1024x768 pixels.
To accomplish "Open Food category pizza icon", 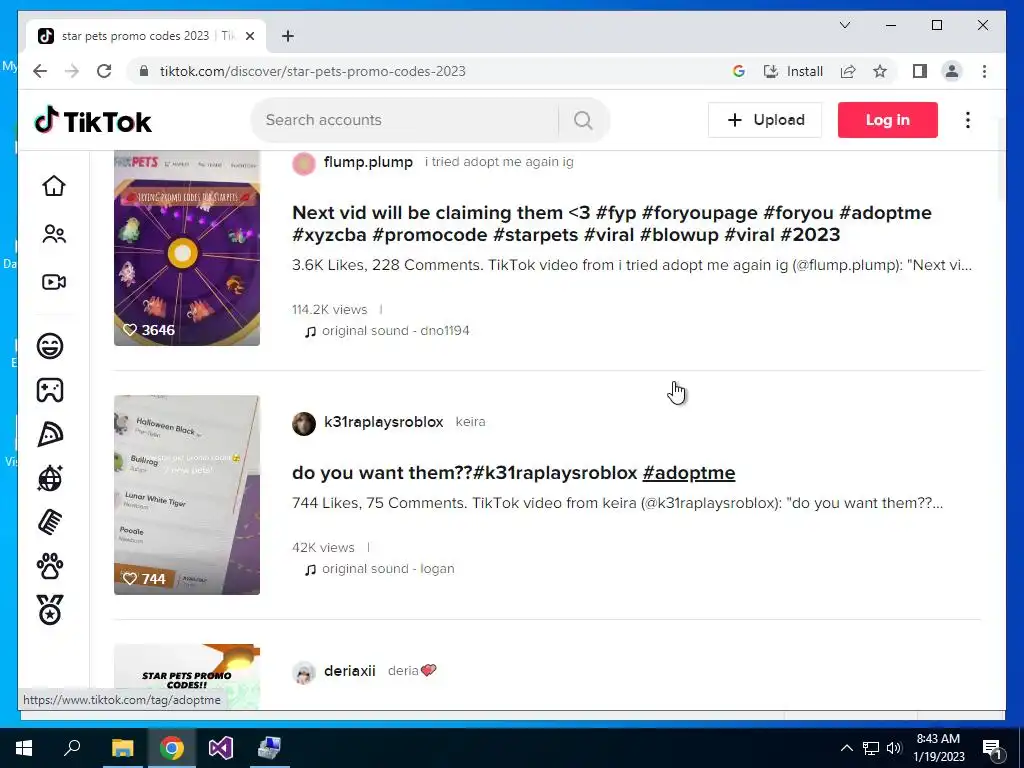I will point(50,434).
